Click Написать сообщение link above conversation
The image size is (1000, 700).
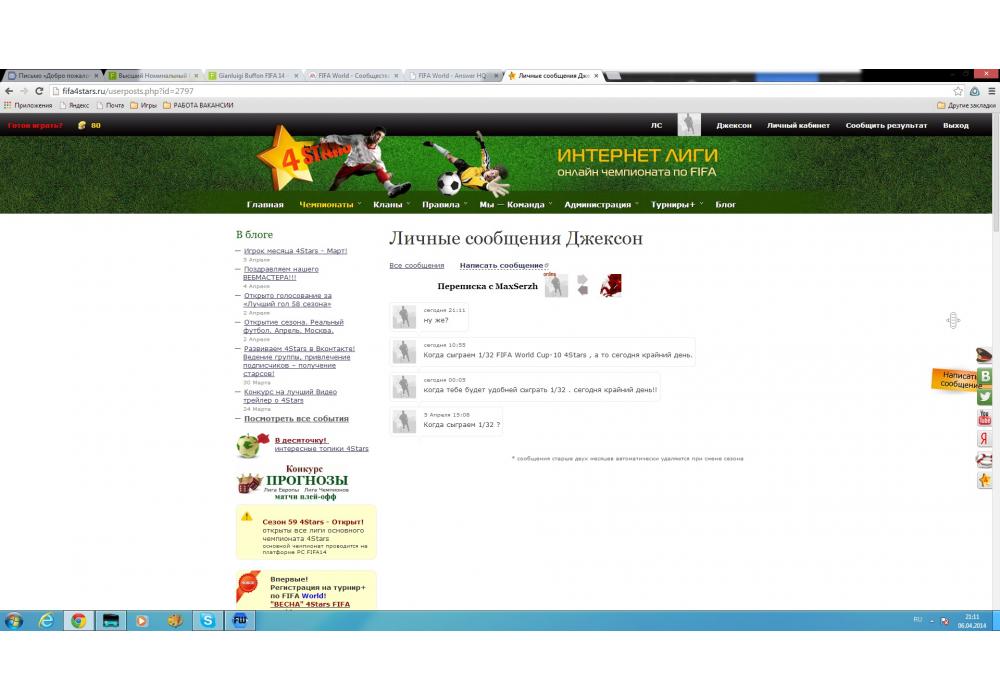(x=502, y=265)
